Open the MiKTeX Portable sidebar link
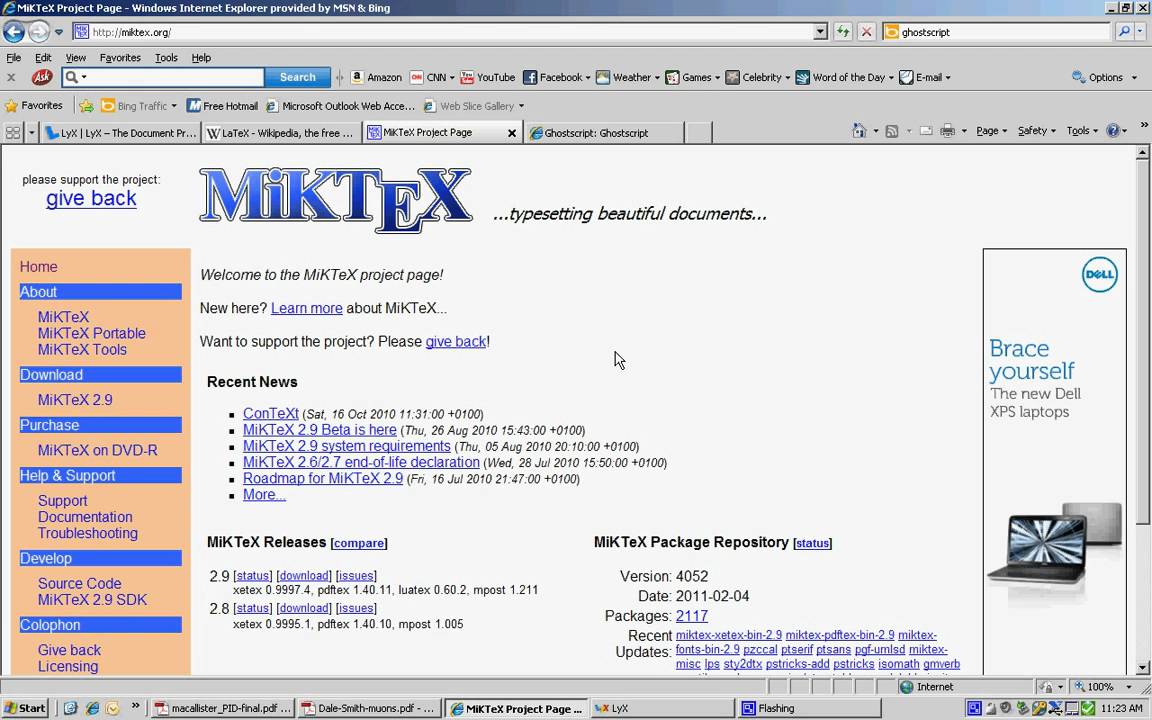Image resolution: width=1152 pixels, height=720 pixels. pyautogui.click(x=92, y=333)
